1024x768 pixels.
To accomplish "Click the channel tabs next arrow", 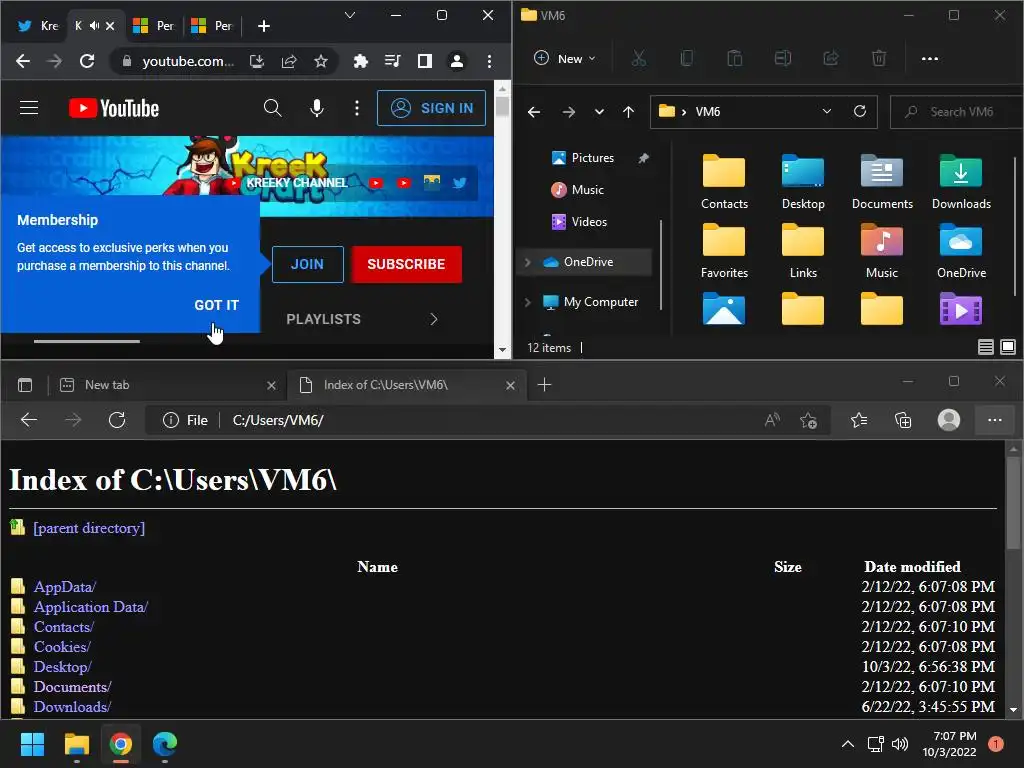I will (x=434, y=319).
